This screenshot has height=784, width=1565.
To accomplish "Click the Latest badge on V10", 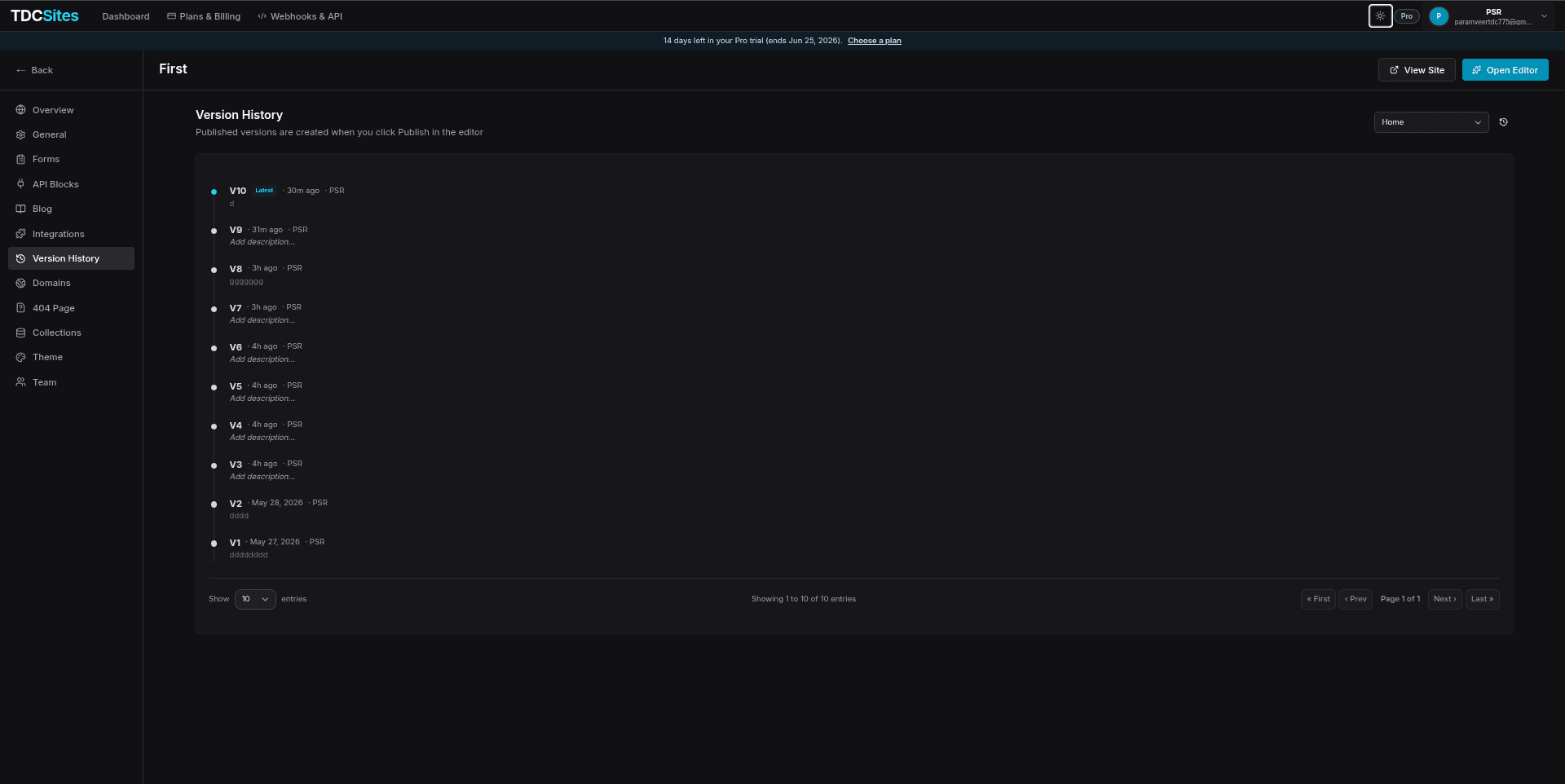I will [x=264, y=191].
